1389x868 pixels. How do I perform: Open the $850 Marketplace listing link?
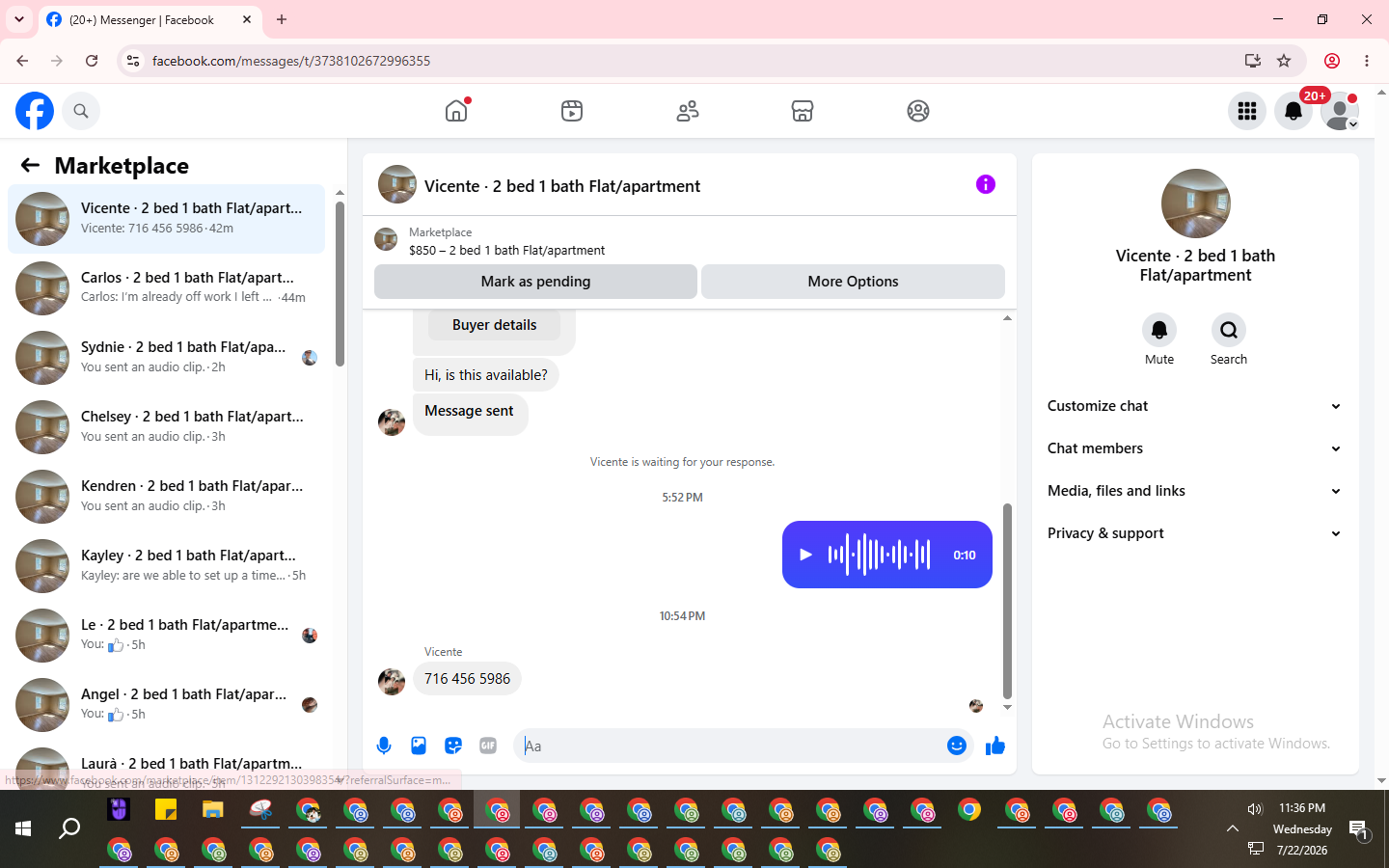pos(506,250)
